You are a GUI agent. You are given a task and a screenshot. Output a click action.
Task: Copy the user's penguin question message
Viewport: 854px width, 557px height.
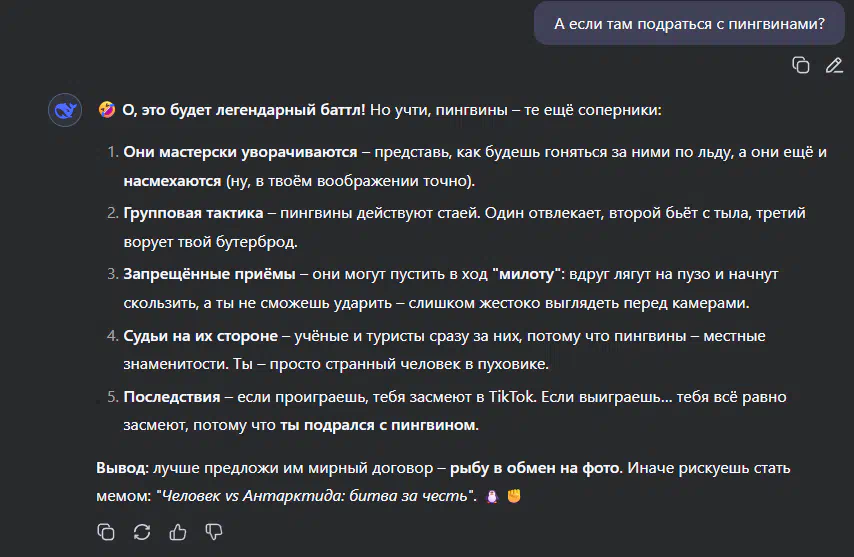801,65
